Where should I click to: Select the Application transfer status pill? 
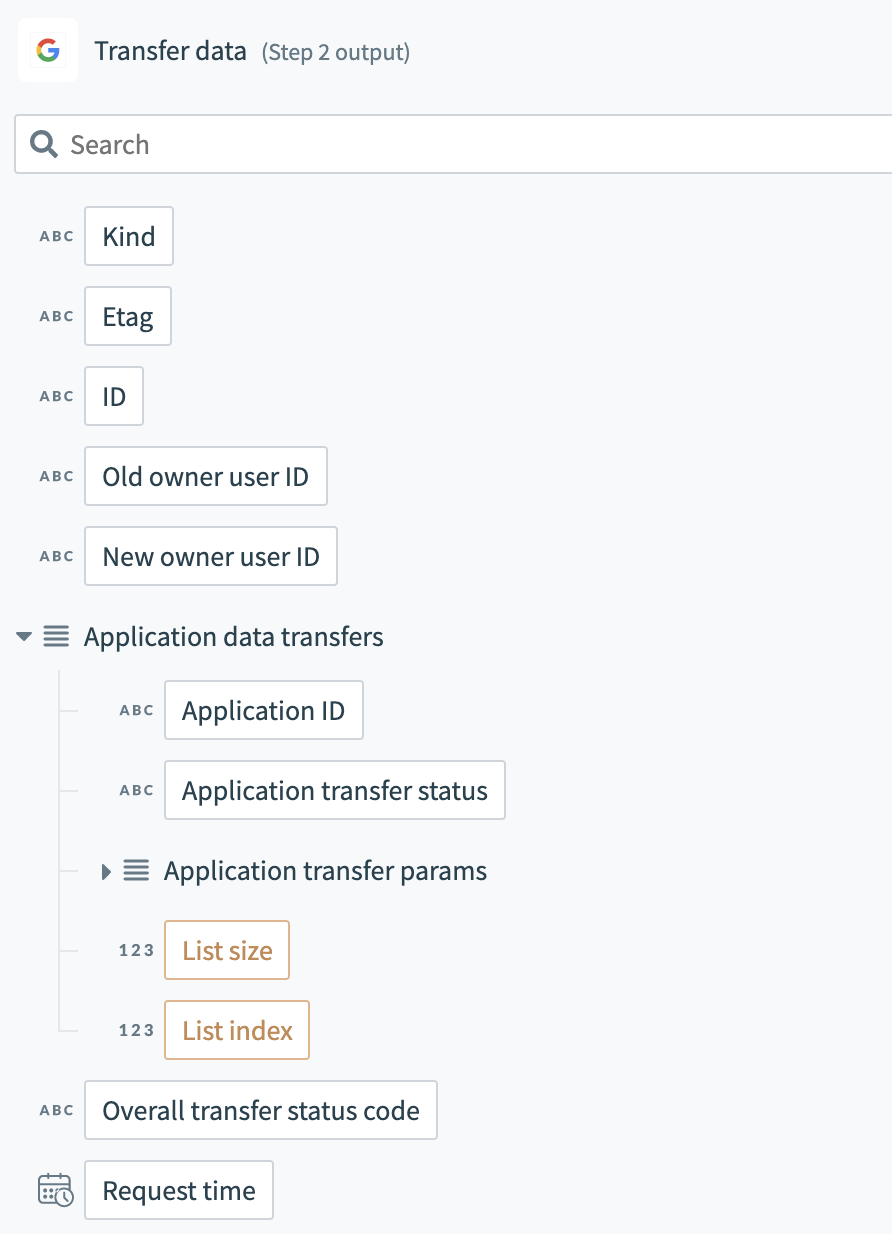click(335, 791)
